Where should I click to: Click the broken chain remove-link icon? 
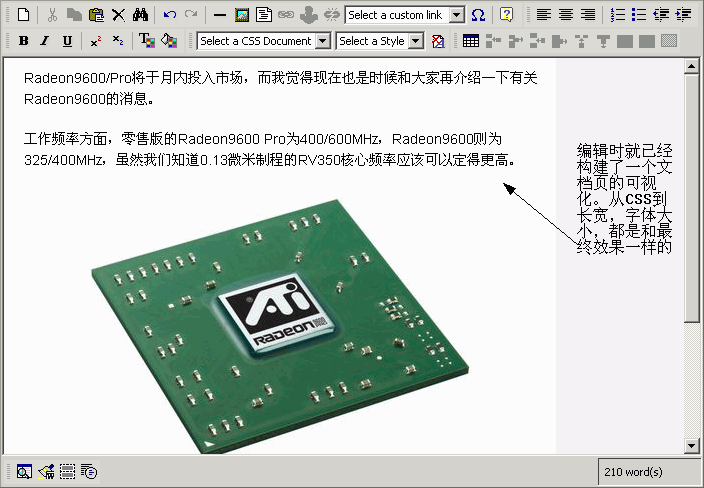[x=332, y=15]
